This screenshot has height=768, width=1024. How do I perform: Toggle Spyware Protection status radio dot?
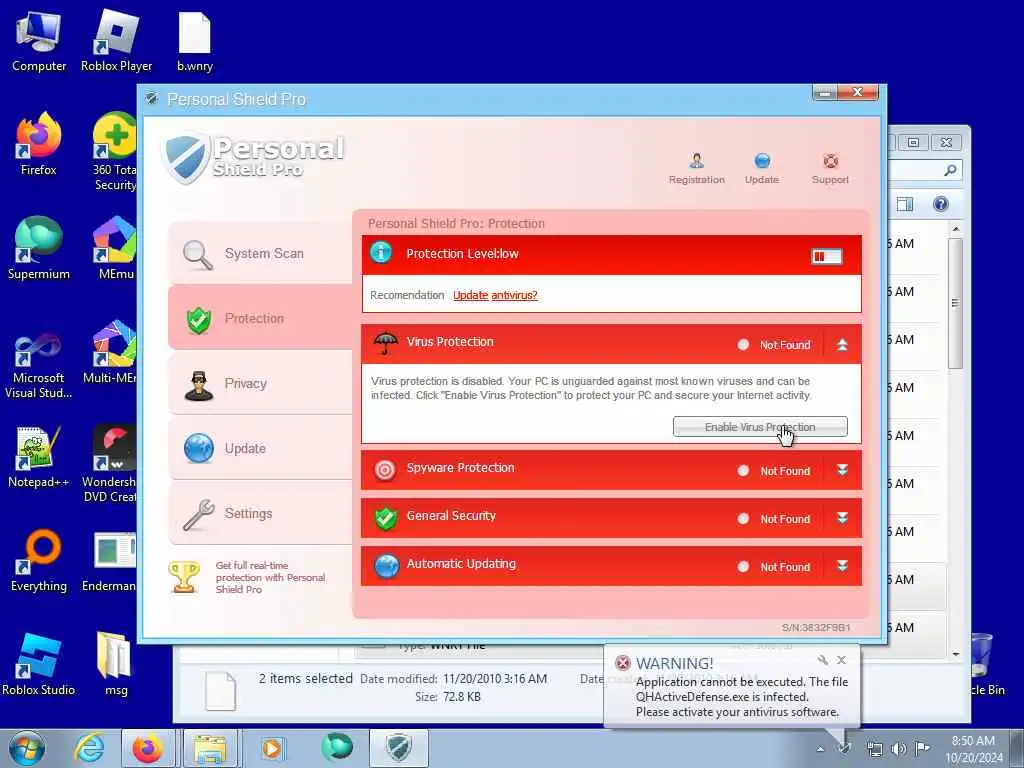743,470
